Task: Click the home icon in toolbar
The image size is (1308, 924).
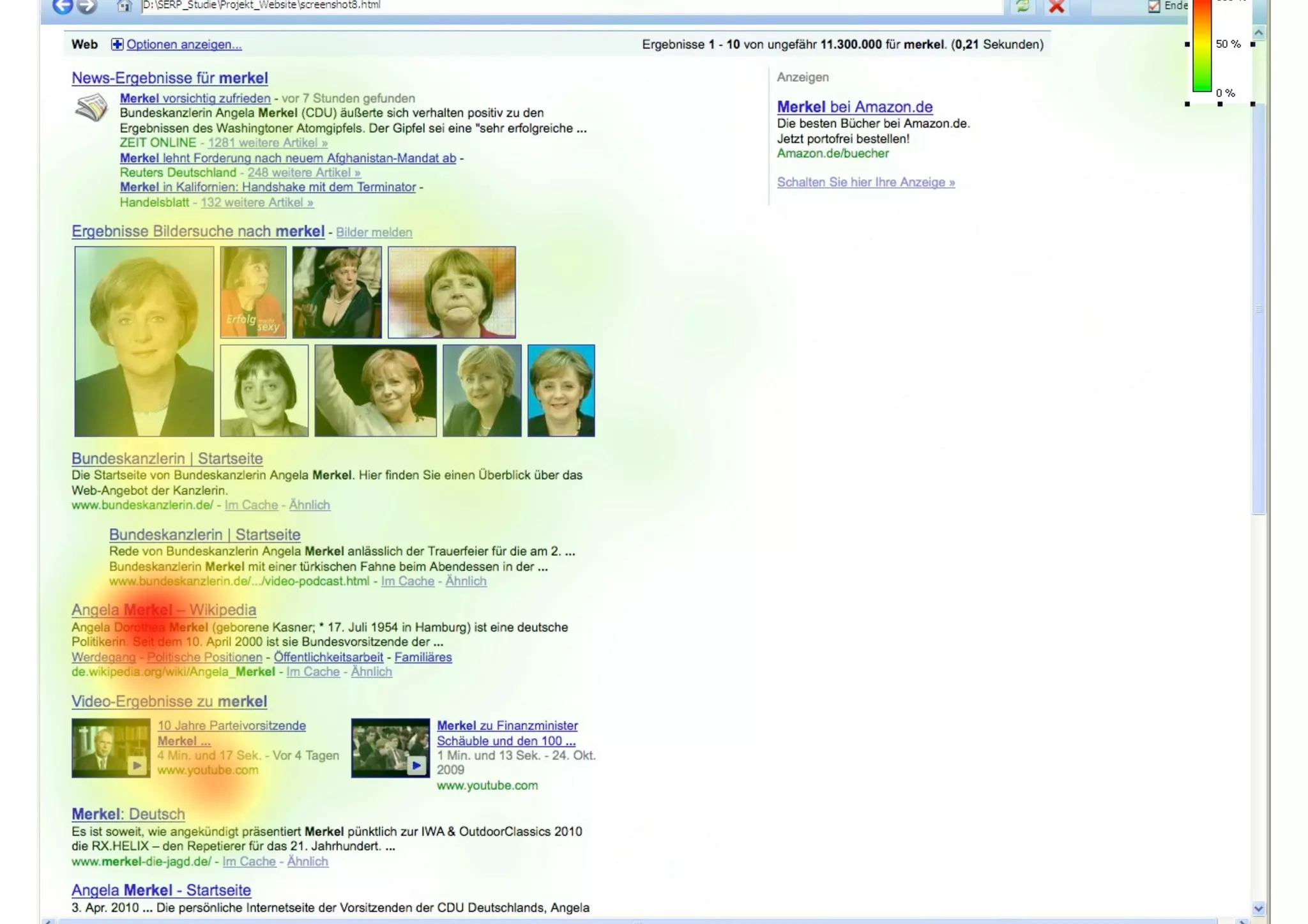Action: click(x=125, y=6)
